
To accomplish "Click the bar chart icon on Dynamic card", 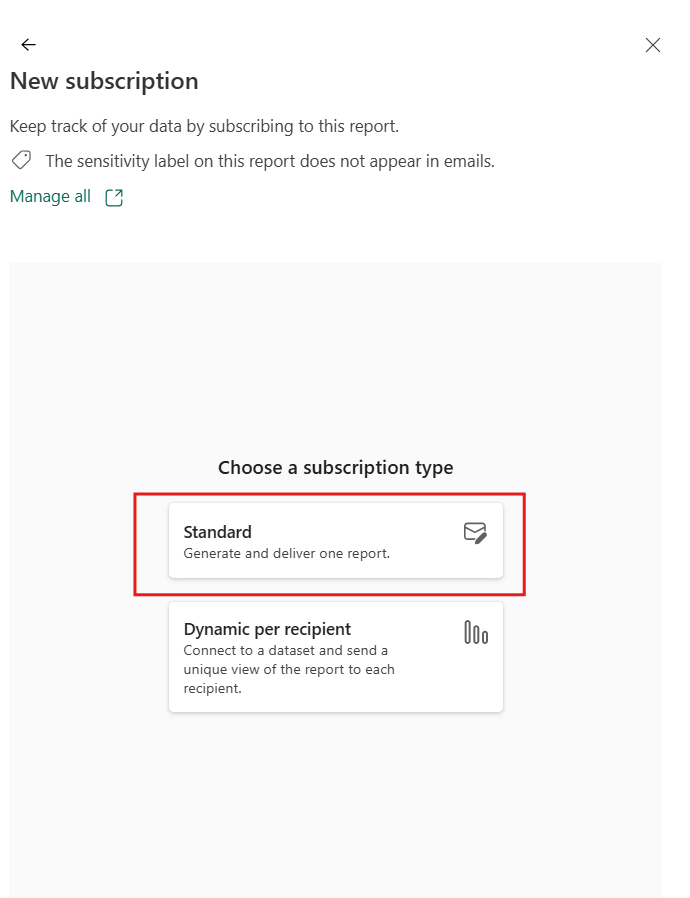I will click(x=476, y=632).
